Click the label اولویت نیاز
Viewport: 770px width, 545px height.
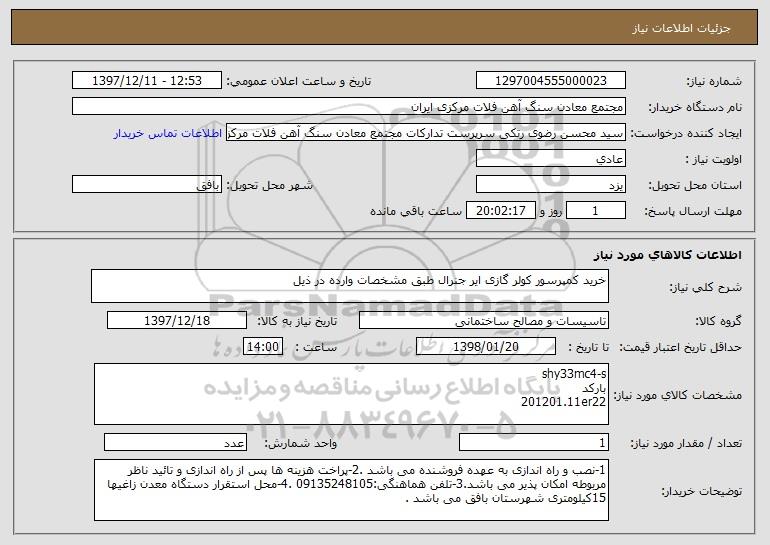tap(714, 160)
